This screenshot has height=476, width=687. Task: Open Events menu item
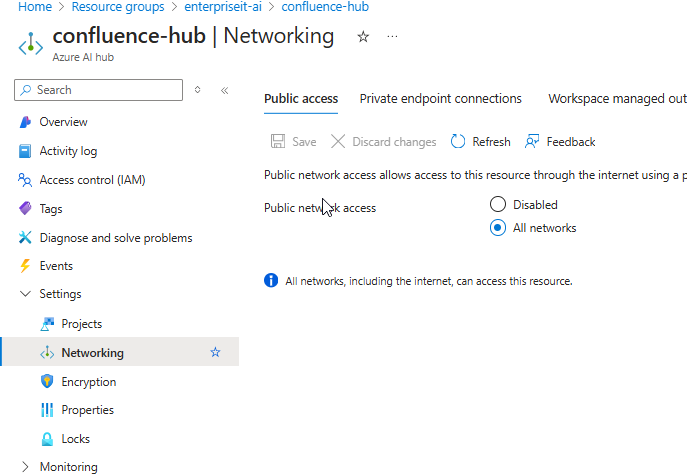(x=56, y=266)
